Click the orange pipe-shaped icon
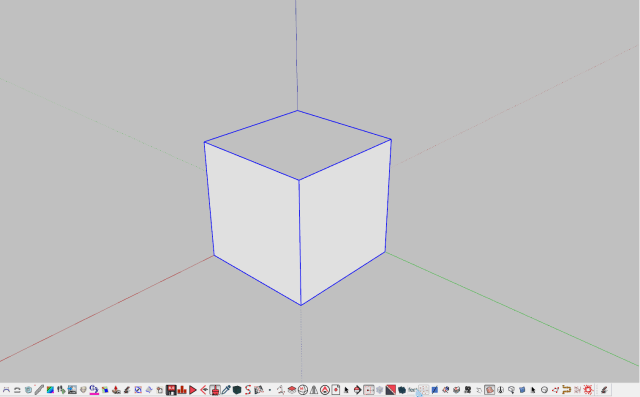The image size is (640, 397). pyautogui.click(x=567, y=390)
